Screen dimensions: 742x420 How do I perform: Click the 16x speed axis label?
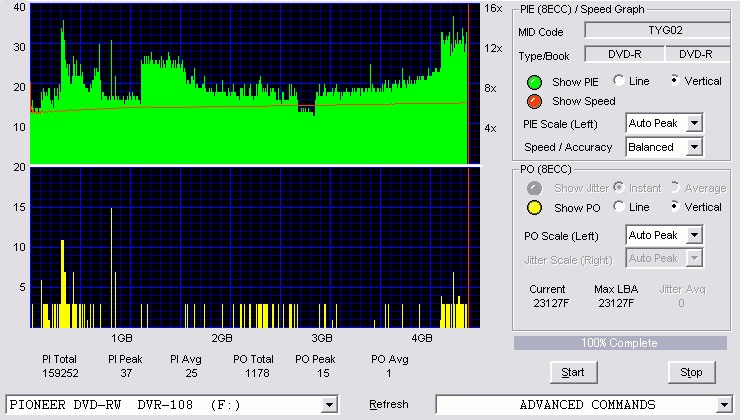coord(493,9)
